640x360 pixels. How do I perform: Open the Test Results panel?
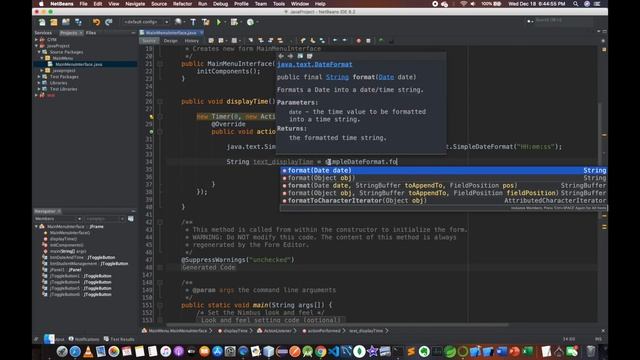tap(119, 339)
